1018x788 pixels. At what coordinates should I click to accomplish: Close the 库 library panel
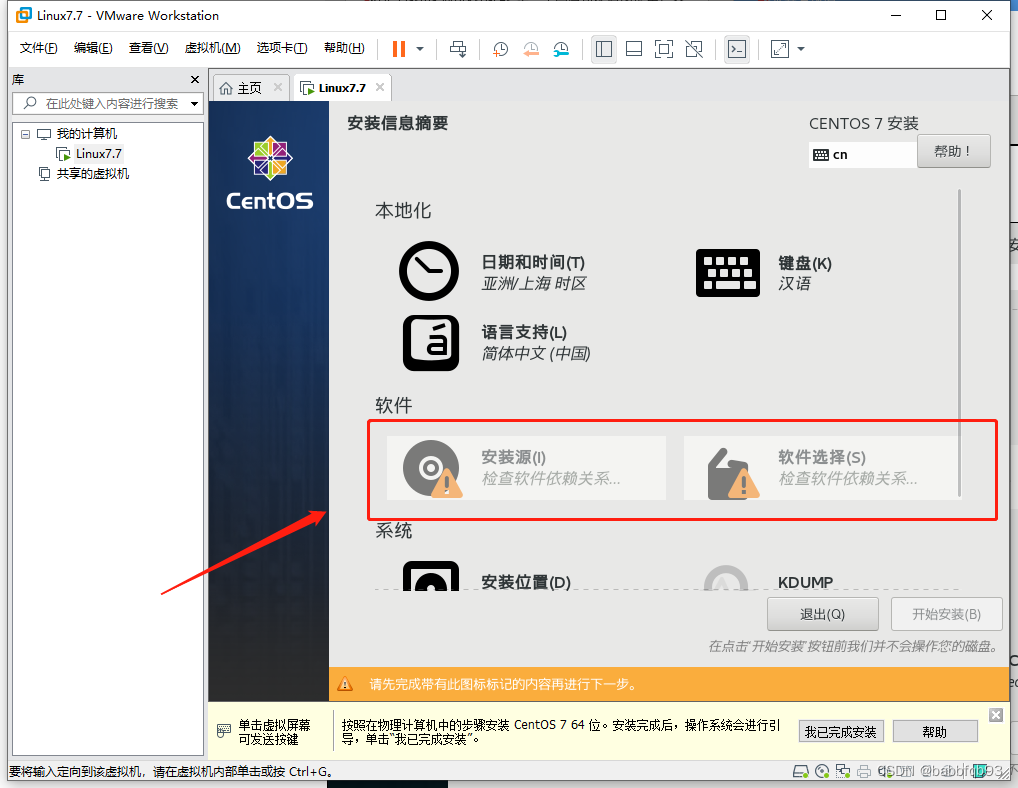(x=195, y=79)
